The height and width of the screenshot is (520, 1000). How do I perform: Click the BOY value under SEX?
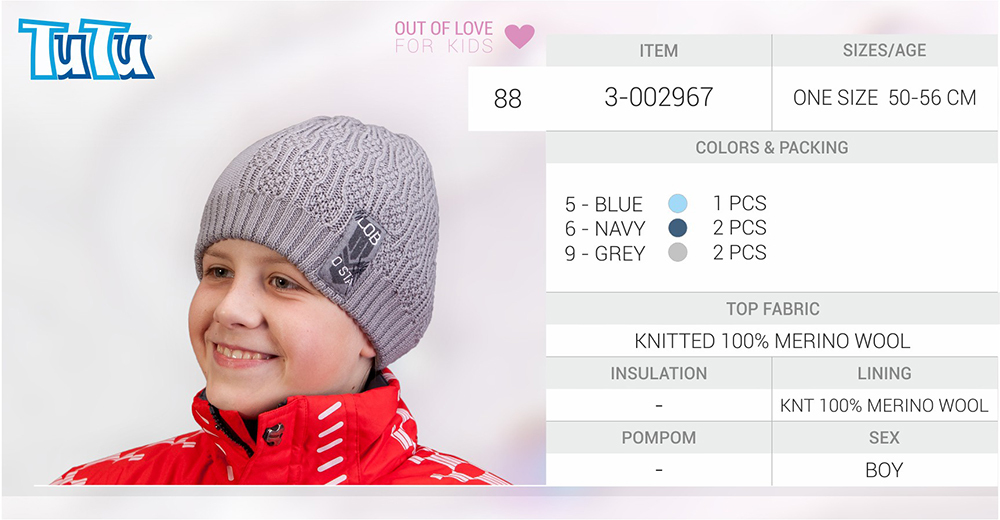point(884,470)
